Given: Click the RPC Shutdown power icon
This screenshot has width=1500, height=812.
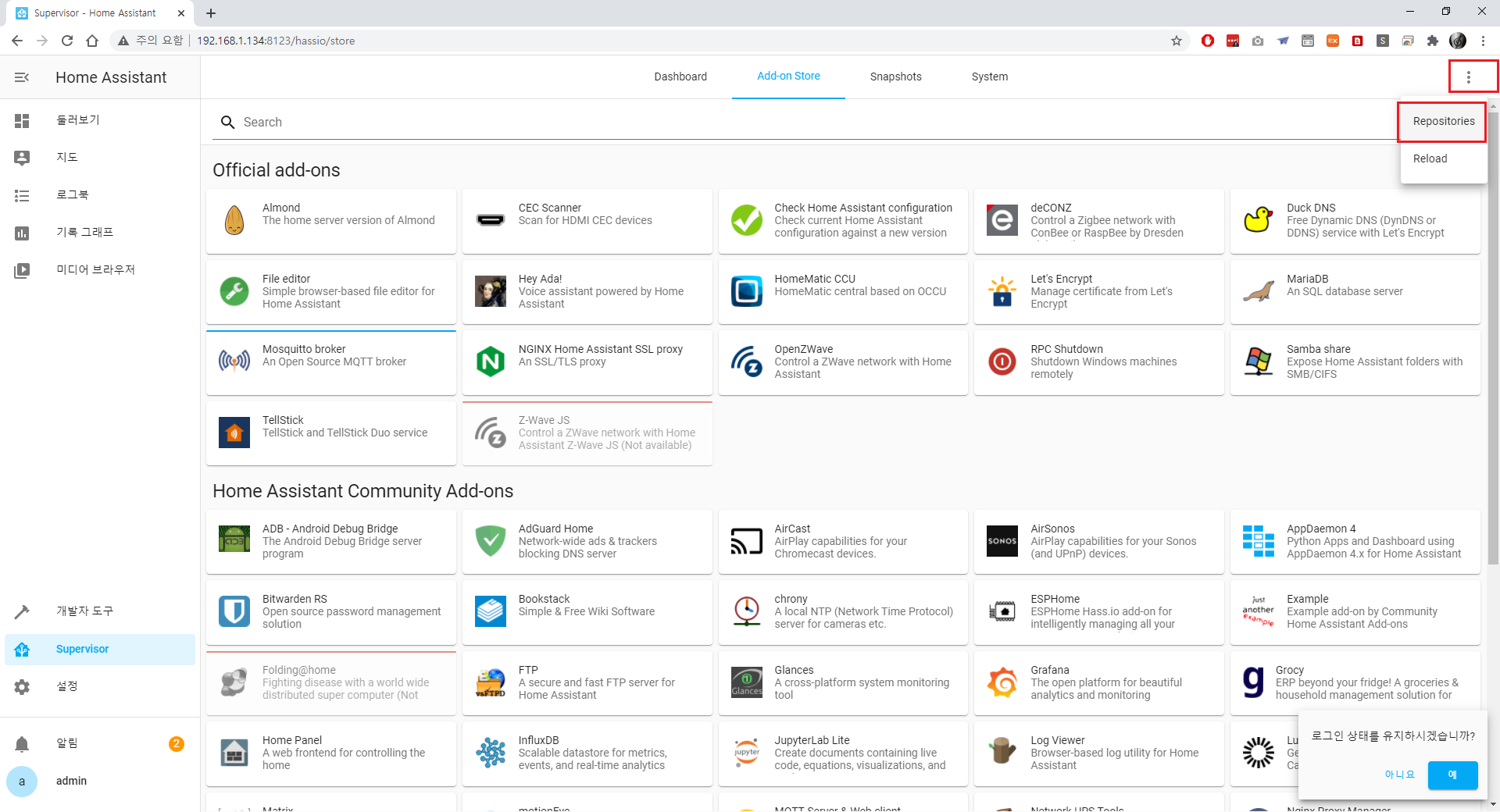Looking at the screenshot, I should (x=1002, y=361).
